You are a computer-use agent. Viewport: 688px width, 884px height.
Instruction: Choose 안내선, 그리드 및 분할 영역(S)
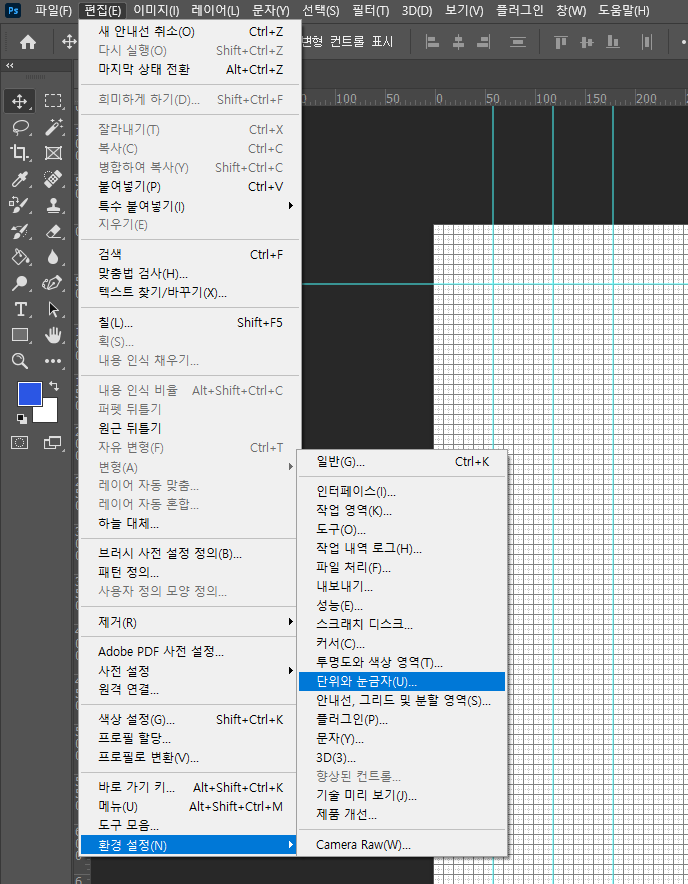point(402,700)
